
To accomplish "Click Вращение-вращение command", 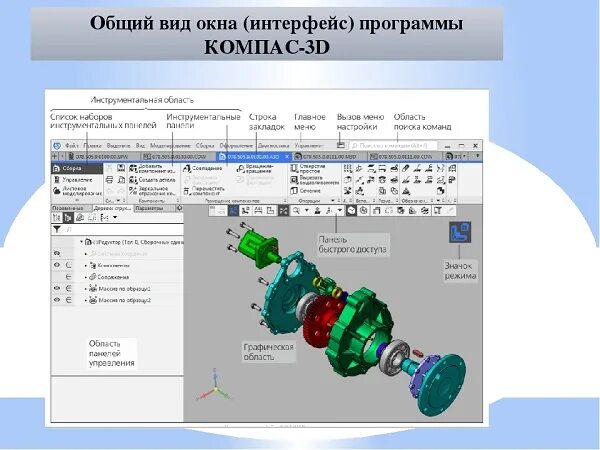I will (255, 168).
